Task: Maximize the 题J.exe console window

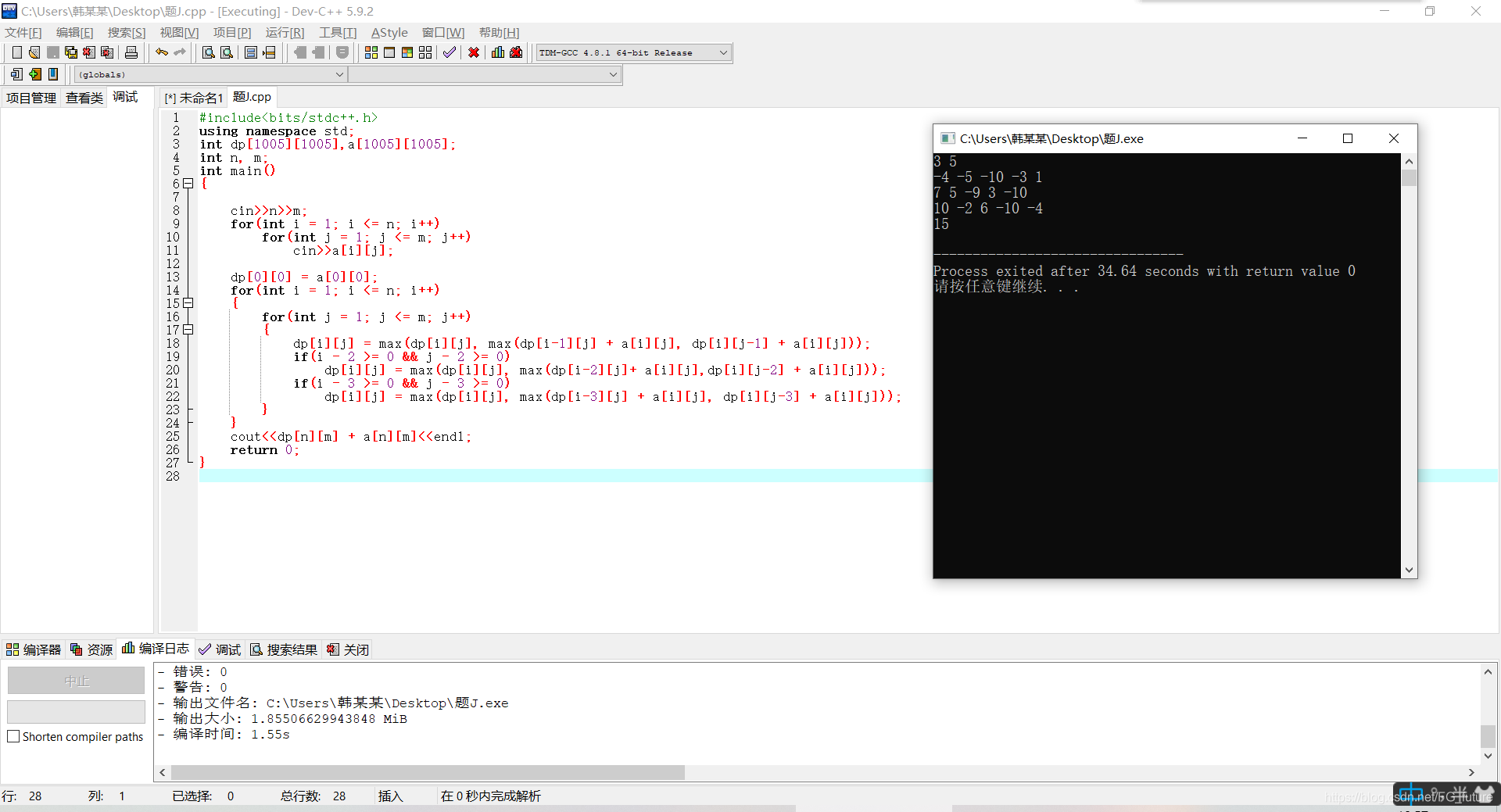Action: click(x=1348, y=138)
